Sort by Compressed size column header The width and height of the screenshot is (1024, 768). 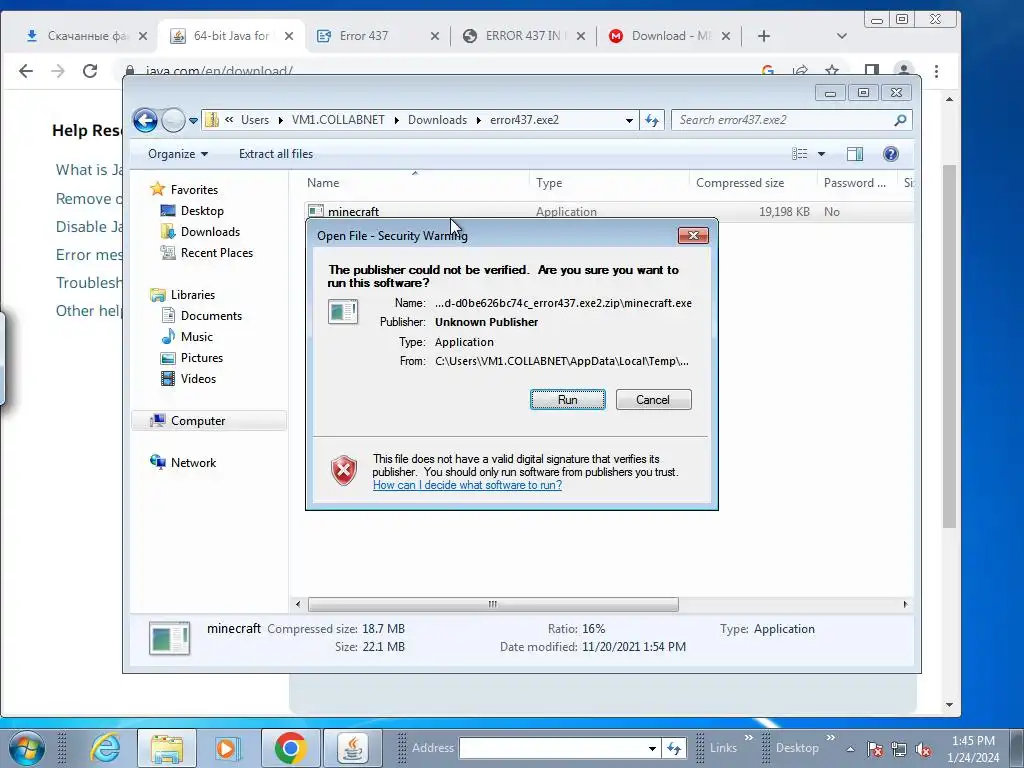pyautogui.click(x=740, y=184)
